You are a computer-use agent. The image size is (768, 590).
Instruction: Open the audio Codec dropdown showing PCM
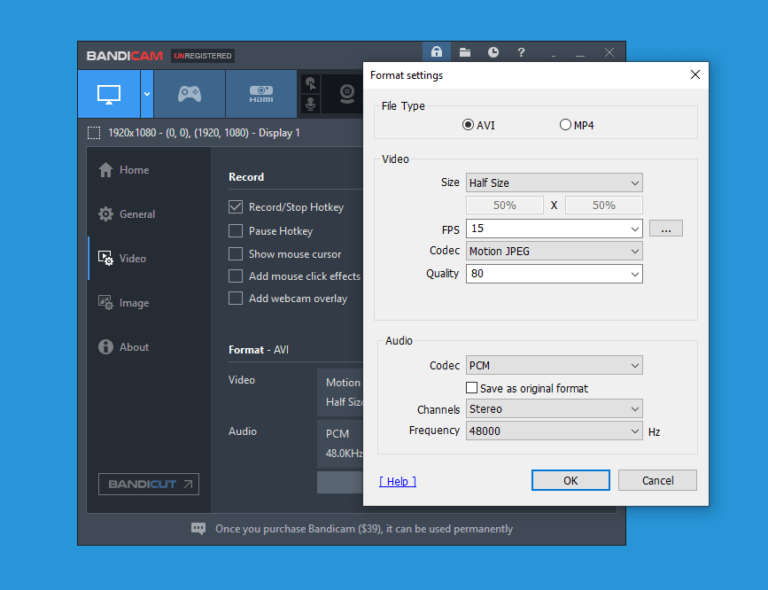click(x=554, y=365)
